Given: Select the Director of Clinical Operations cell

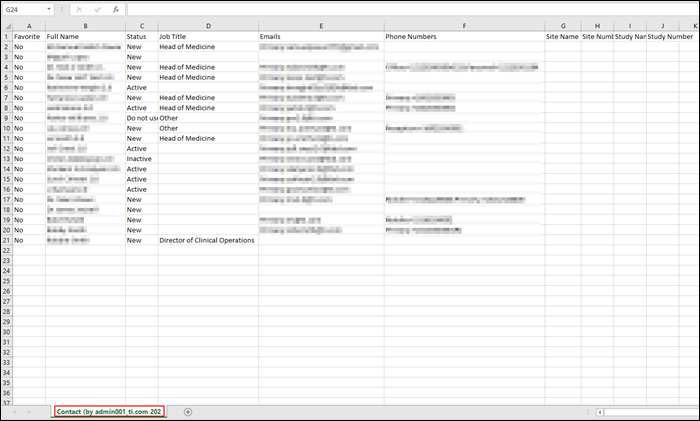Looking at the screenshot, I should coord(207,240).
